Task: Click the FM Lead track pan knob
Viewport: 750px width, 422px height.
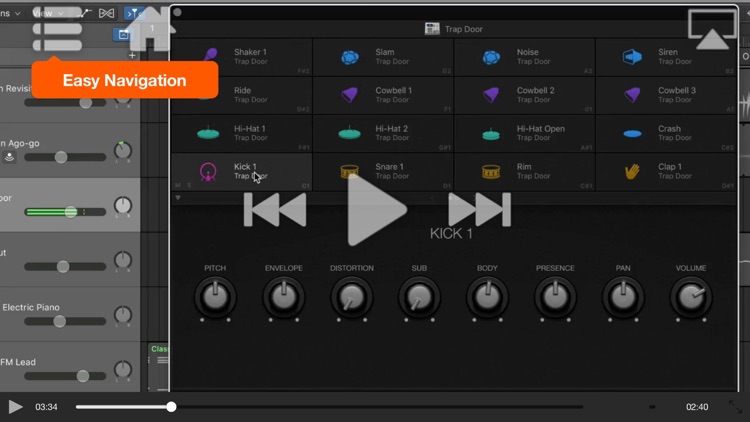Action: click(123, 369)
